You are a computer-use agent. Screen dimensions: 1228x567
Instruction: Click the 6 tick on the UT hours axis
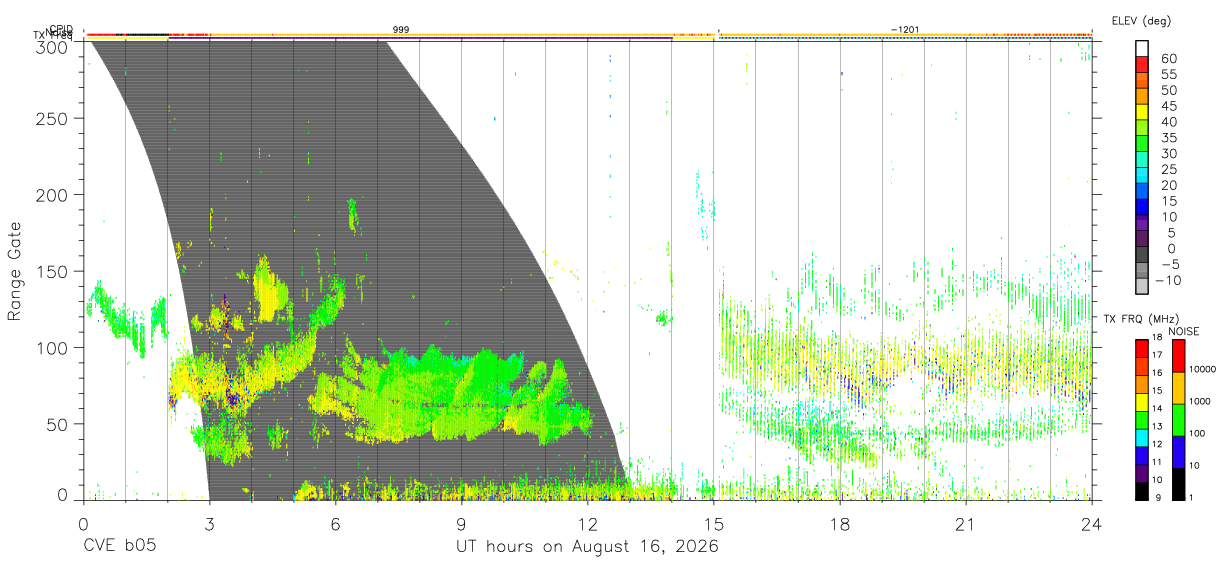coord(335,525)
